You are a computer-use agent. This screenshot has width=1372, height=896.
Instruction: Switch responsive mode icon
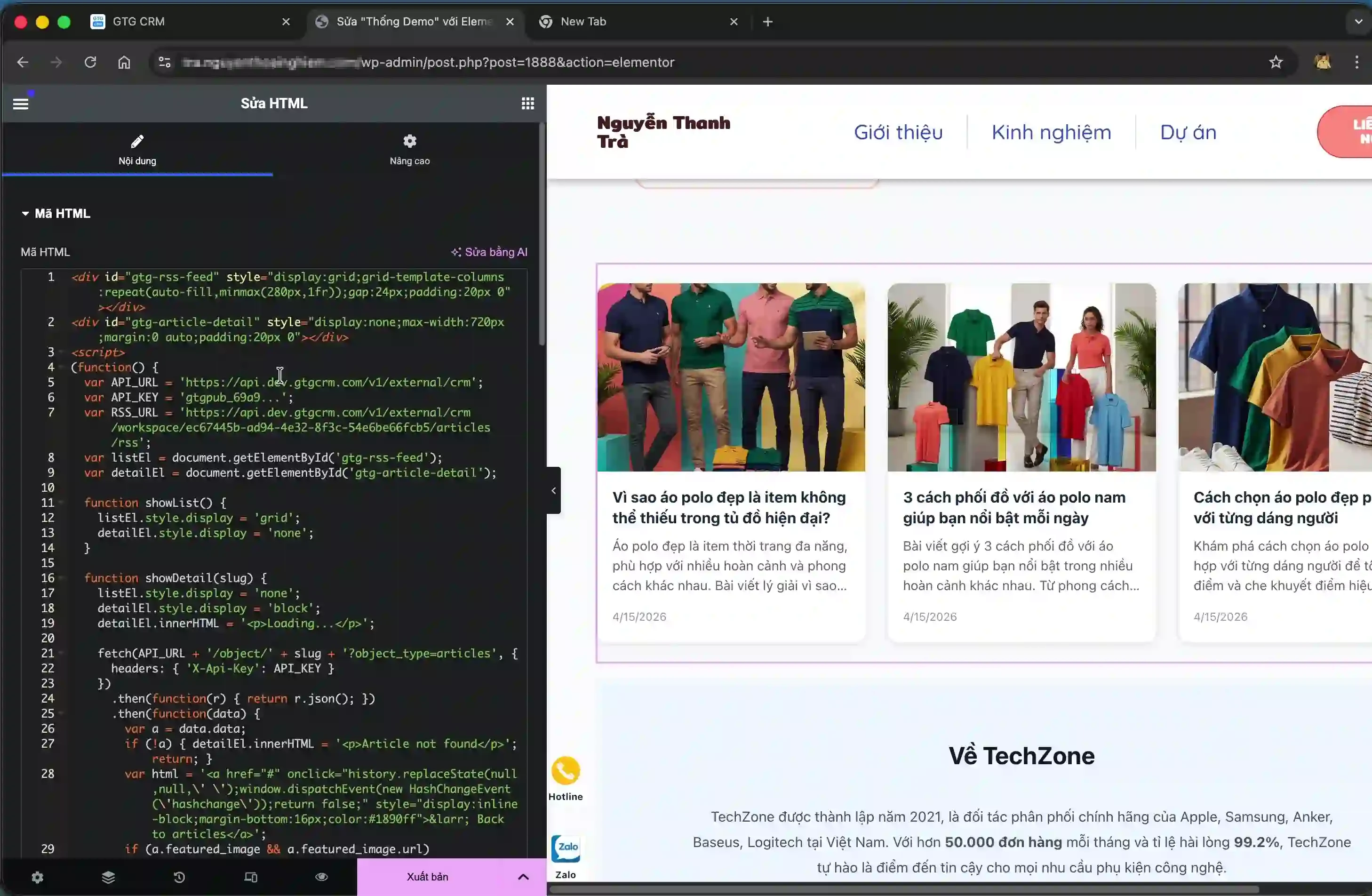click(251, 877)
